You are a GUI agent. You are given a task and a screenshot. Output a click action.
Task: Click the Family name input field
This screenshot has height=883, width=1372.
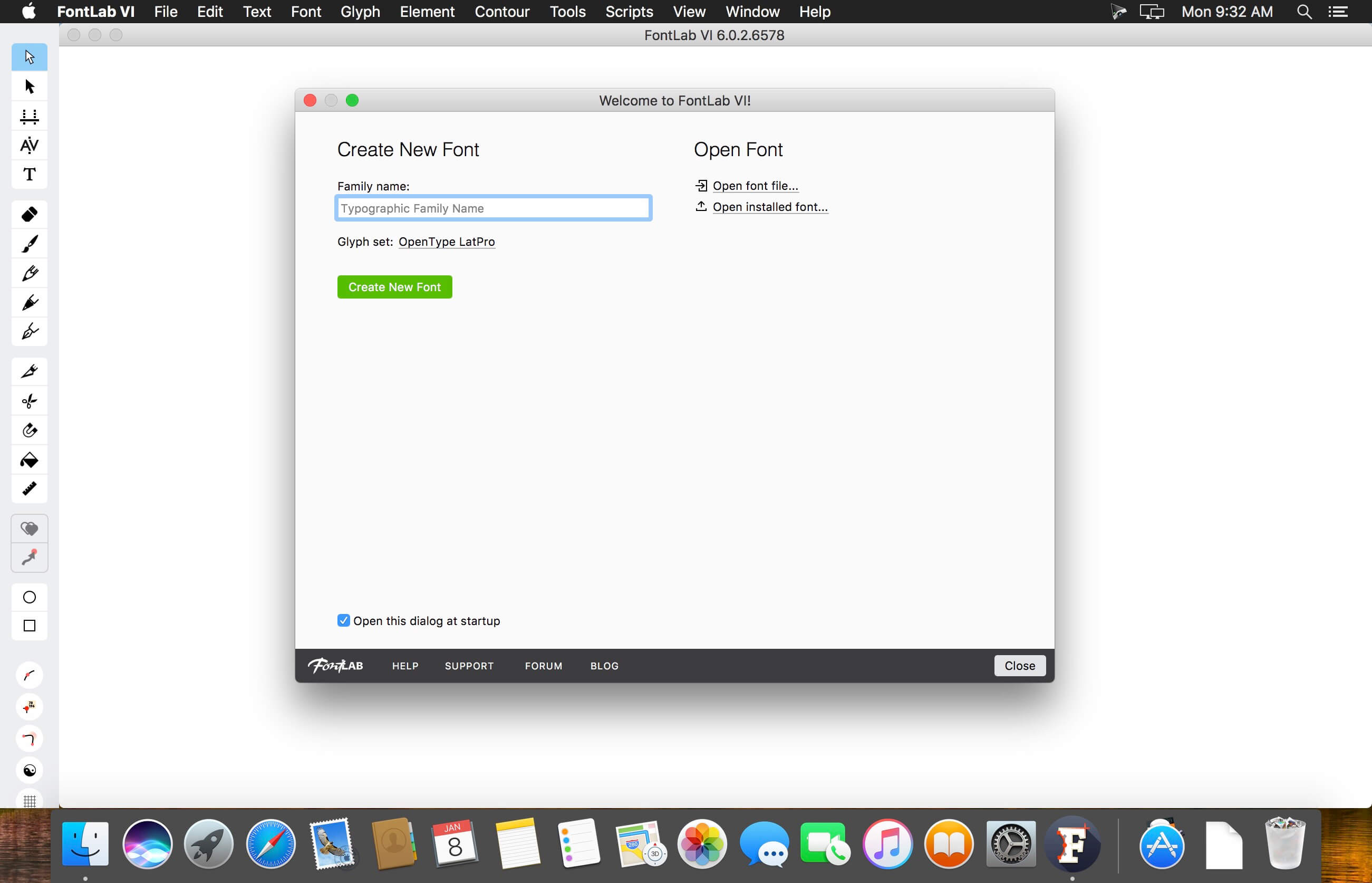pos(493,208)
